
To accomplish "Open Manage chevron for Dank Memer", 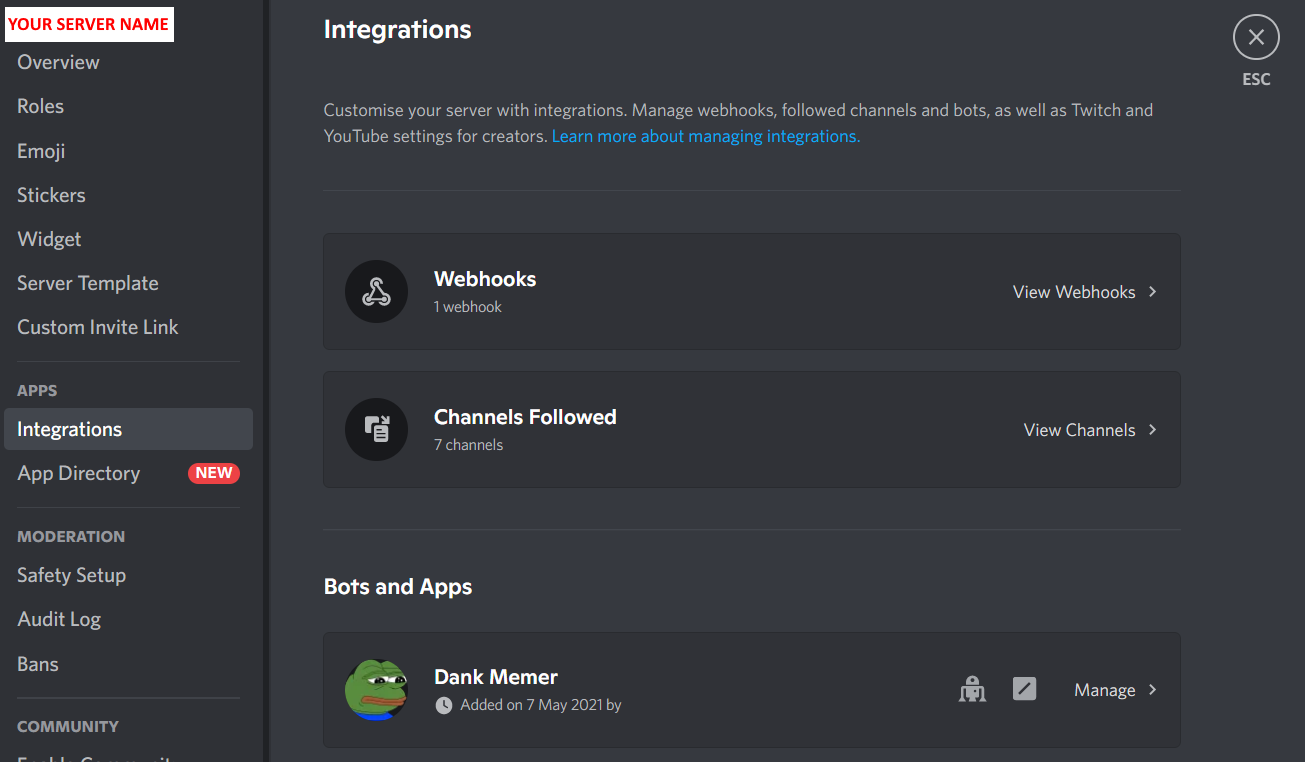I will 1153,690.
